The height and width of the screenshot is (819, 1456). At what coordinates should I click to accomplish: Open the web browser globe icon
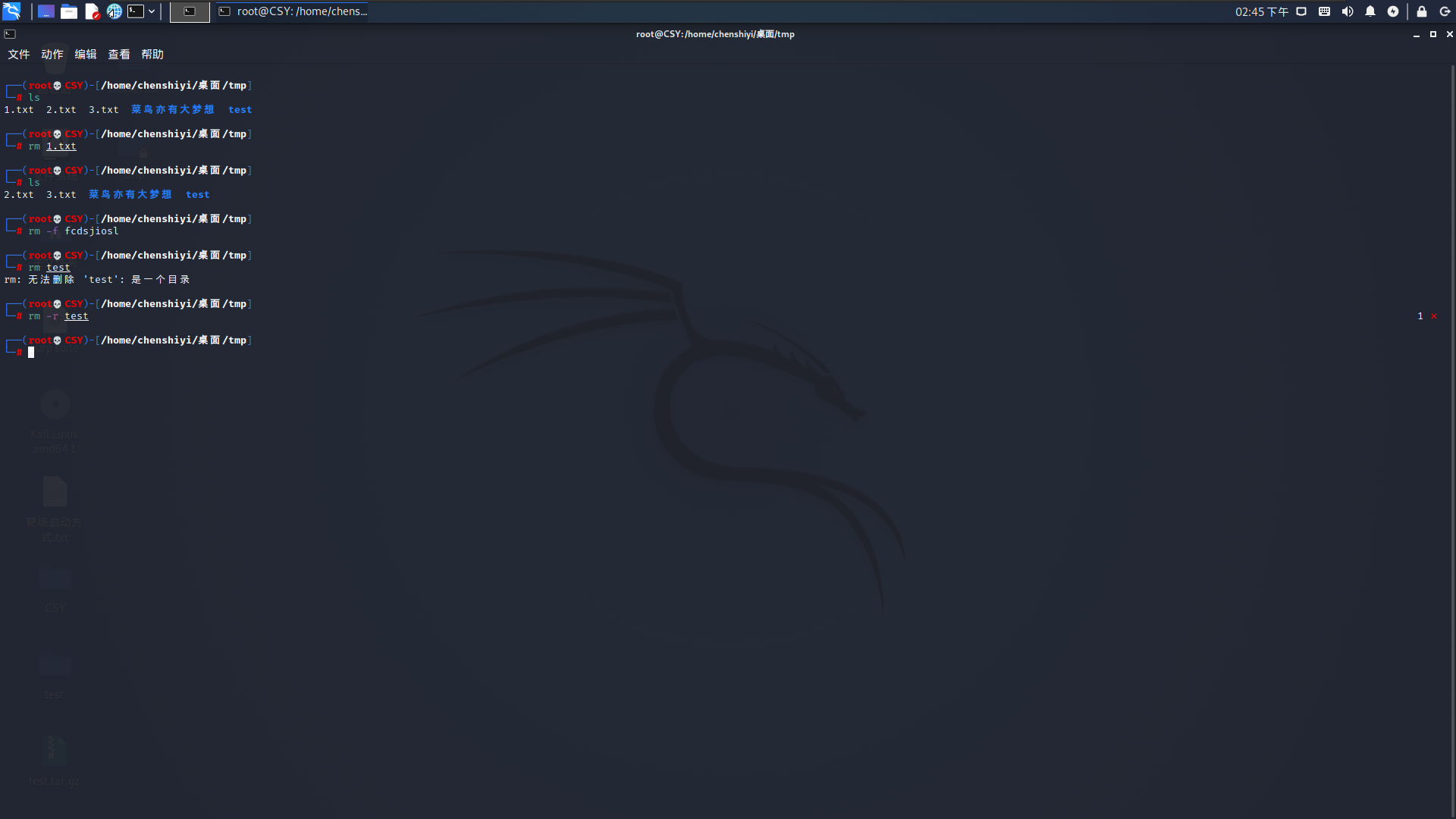click(x=114, y=11)
